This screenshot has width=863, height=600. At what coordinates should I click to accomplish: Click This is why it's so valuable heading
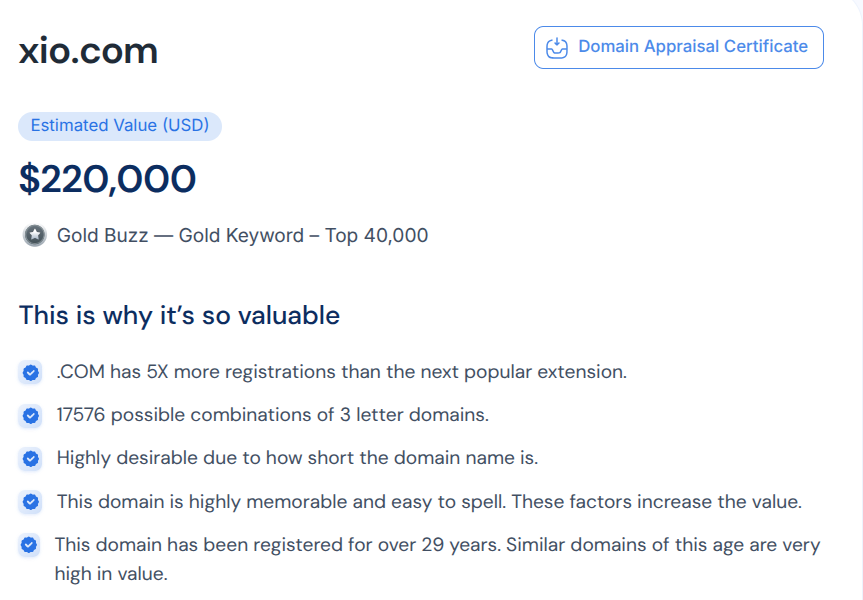point(179,316)
